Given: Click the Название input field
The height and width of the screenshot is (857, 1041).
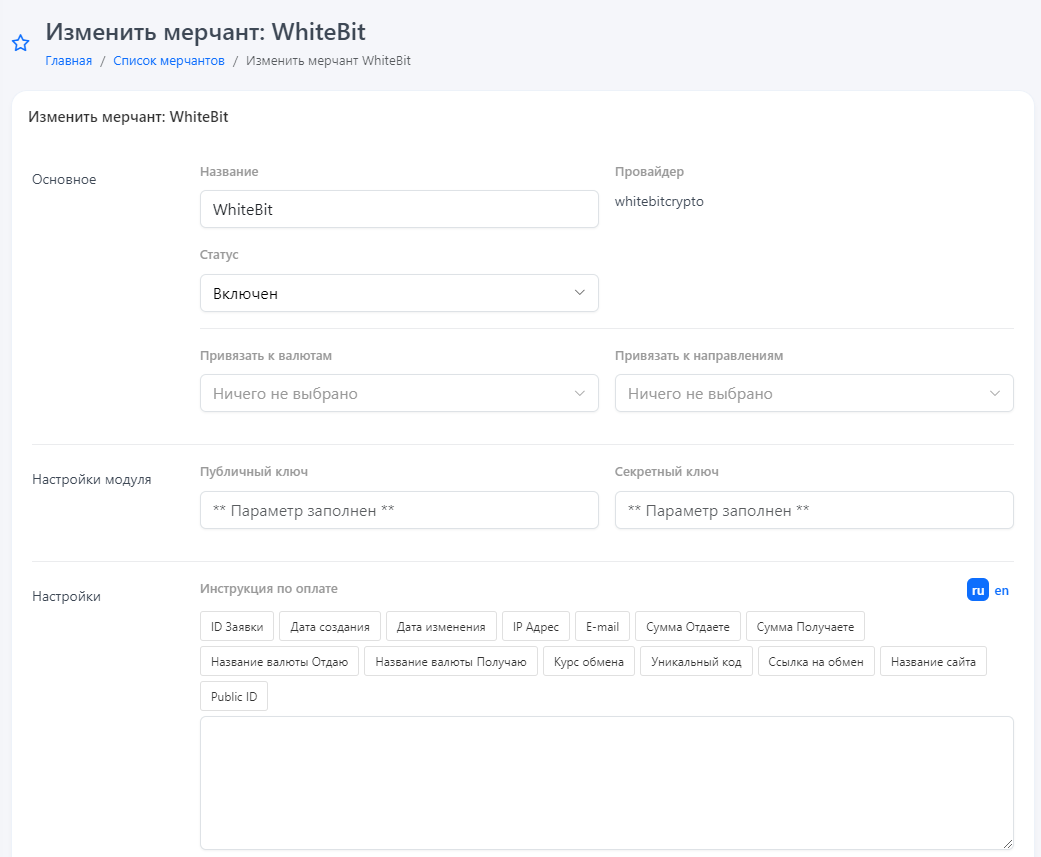Looking at the screenshot, I should point(399,209).
